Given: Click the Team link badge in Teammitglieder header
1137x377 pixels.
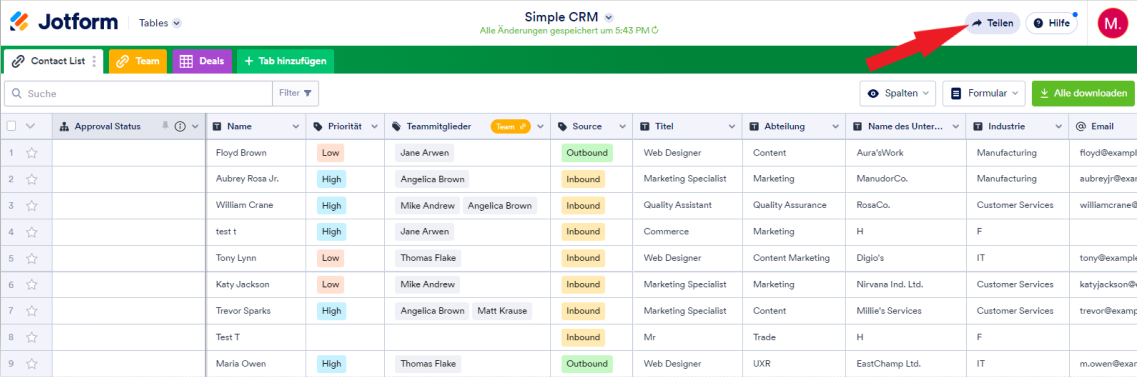Looking at the screenshot, I should [510, 126].
